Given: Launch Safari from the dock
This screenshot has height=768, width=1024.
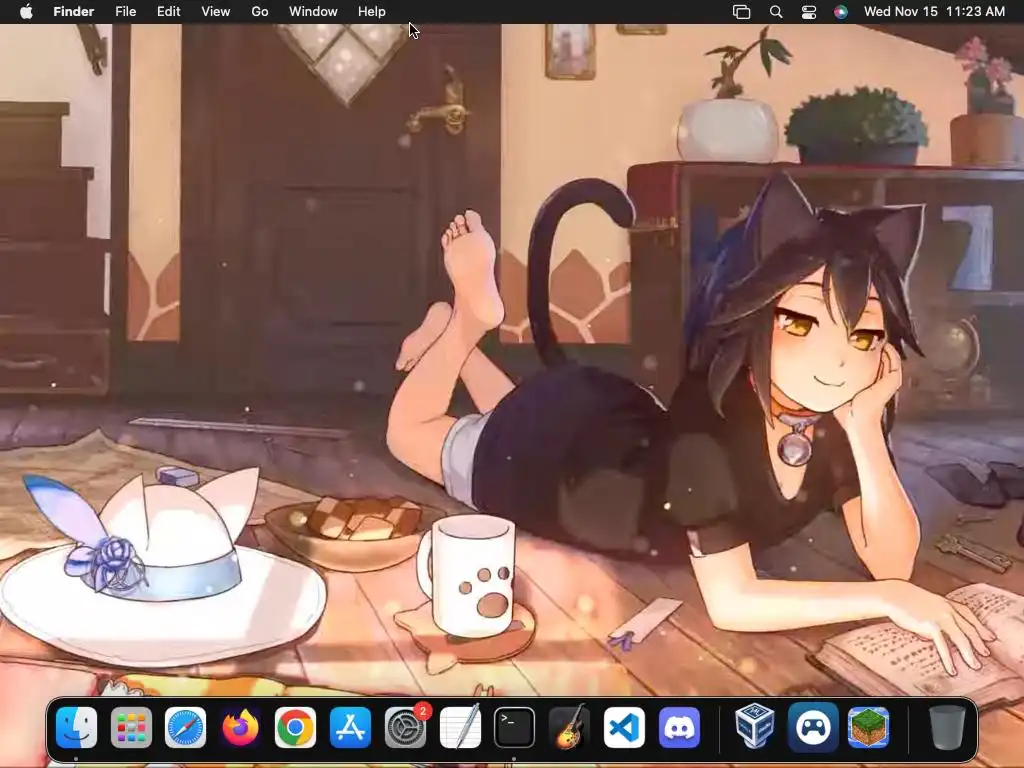Looking at the screenshot, I should [185, 727].
